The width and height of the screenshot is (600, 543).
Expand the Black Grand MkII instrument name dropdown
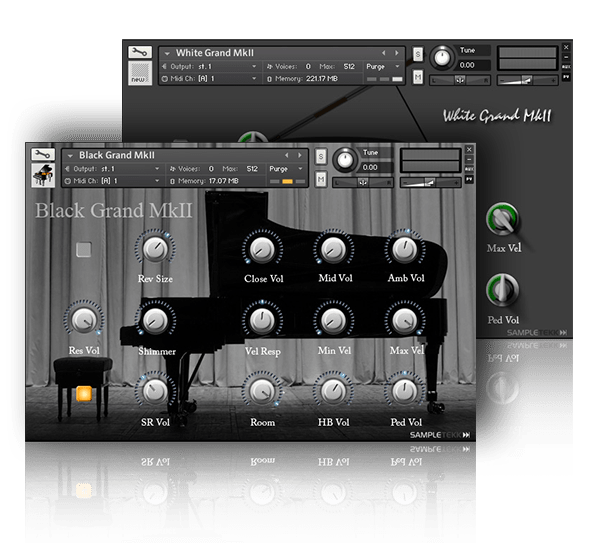[x=70, y=156]
